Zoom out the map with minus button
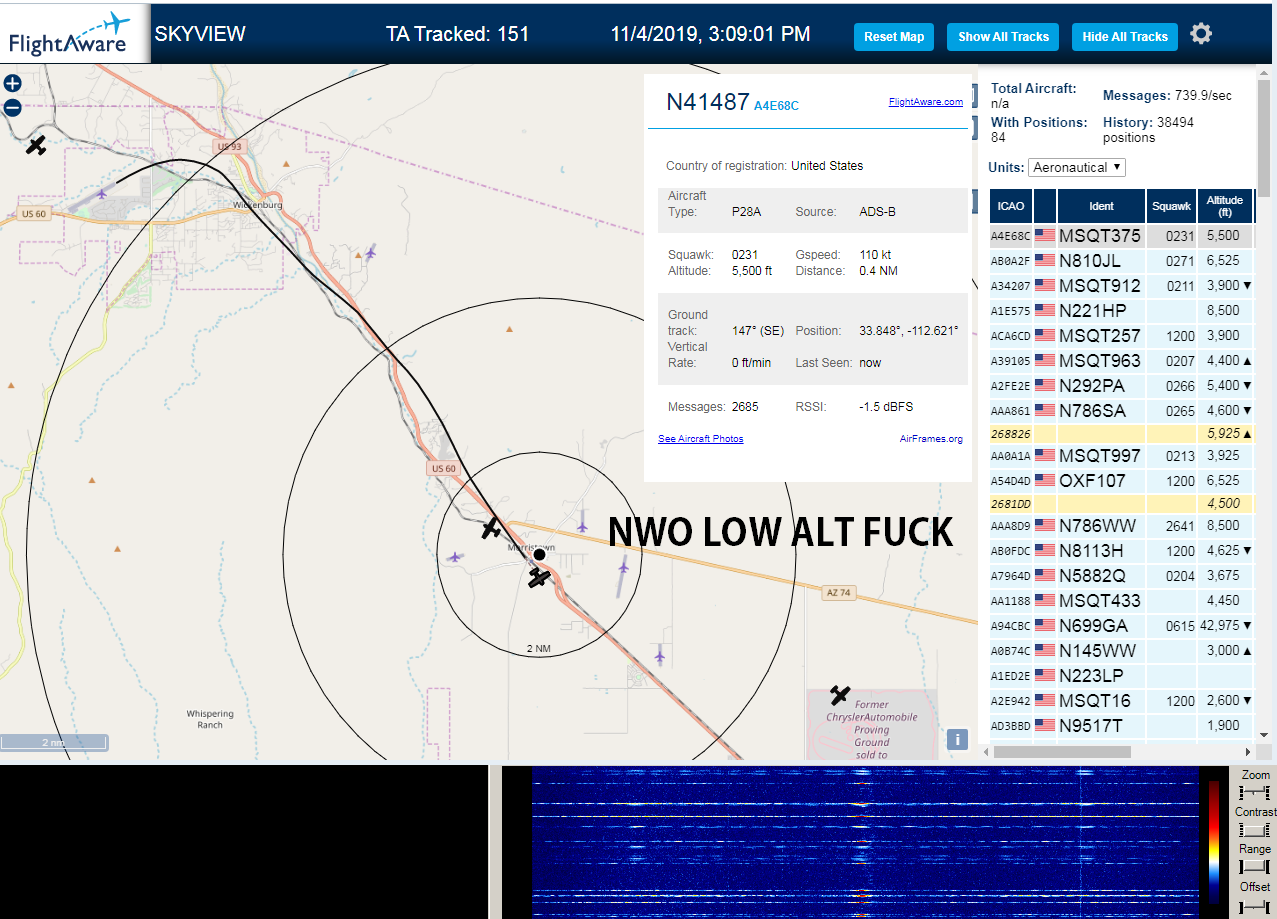 [13, 108]
